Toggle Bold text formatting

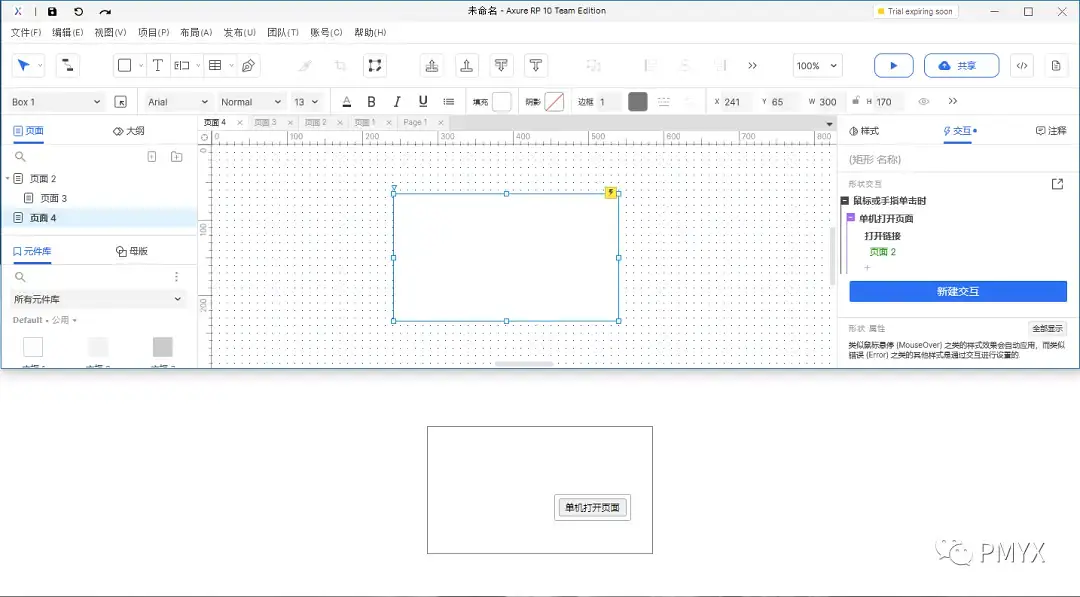pyautogui.click(x=371, y=102)
